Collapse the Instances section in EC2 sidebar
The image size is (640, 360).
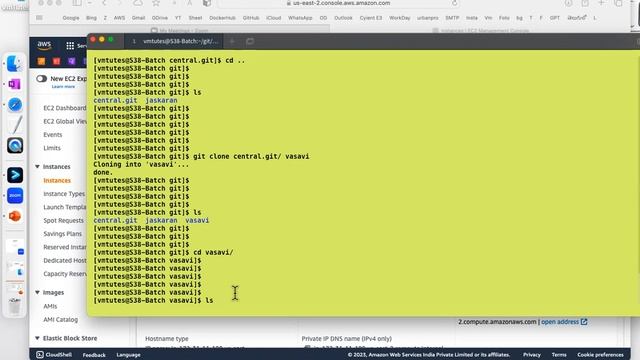pos(37,167)
